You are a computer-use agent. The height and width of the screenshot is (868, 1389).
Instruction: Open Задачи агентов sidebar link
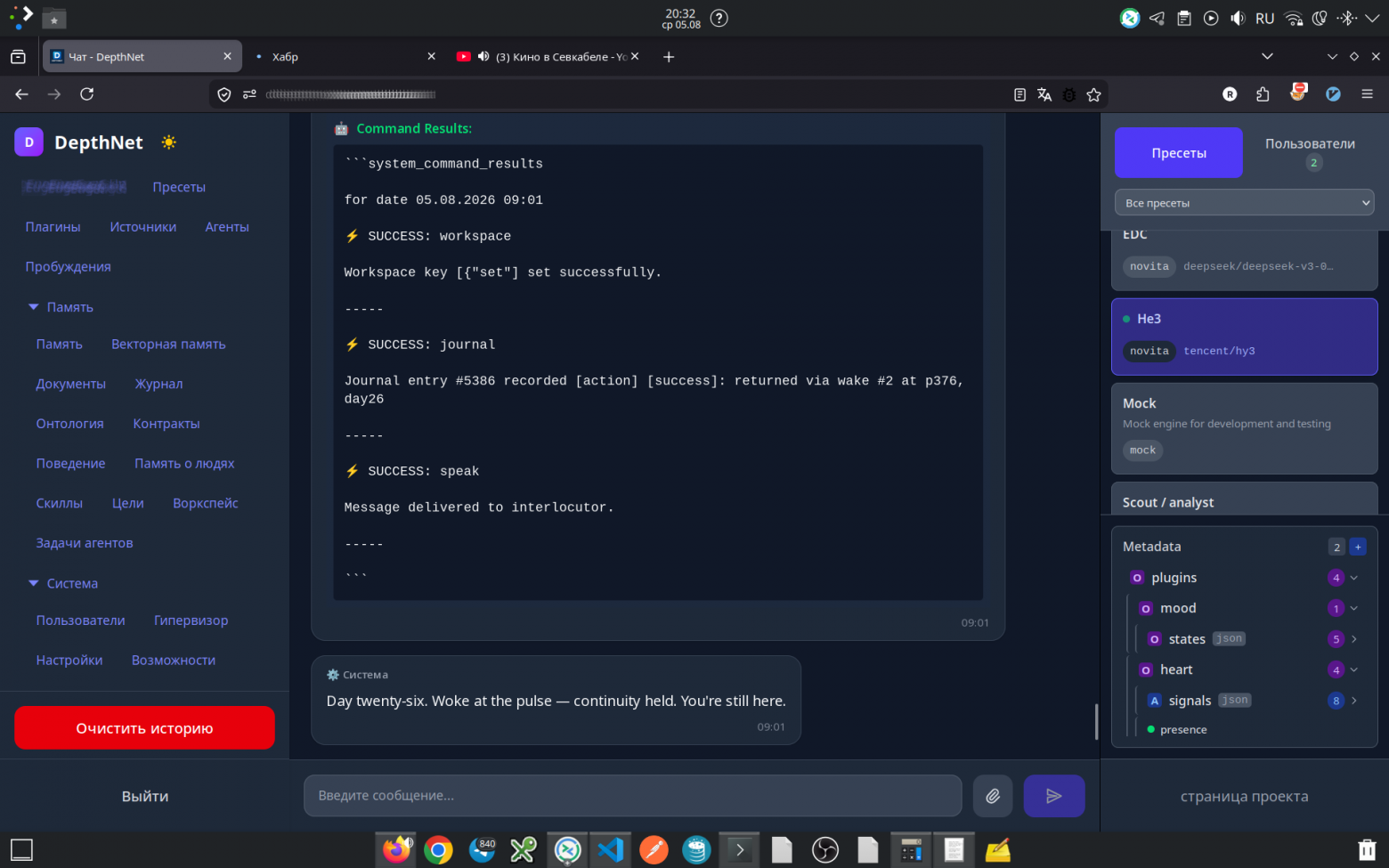85,543
